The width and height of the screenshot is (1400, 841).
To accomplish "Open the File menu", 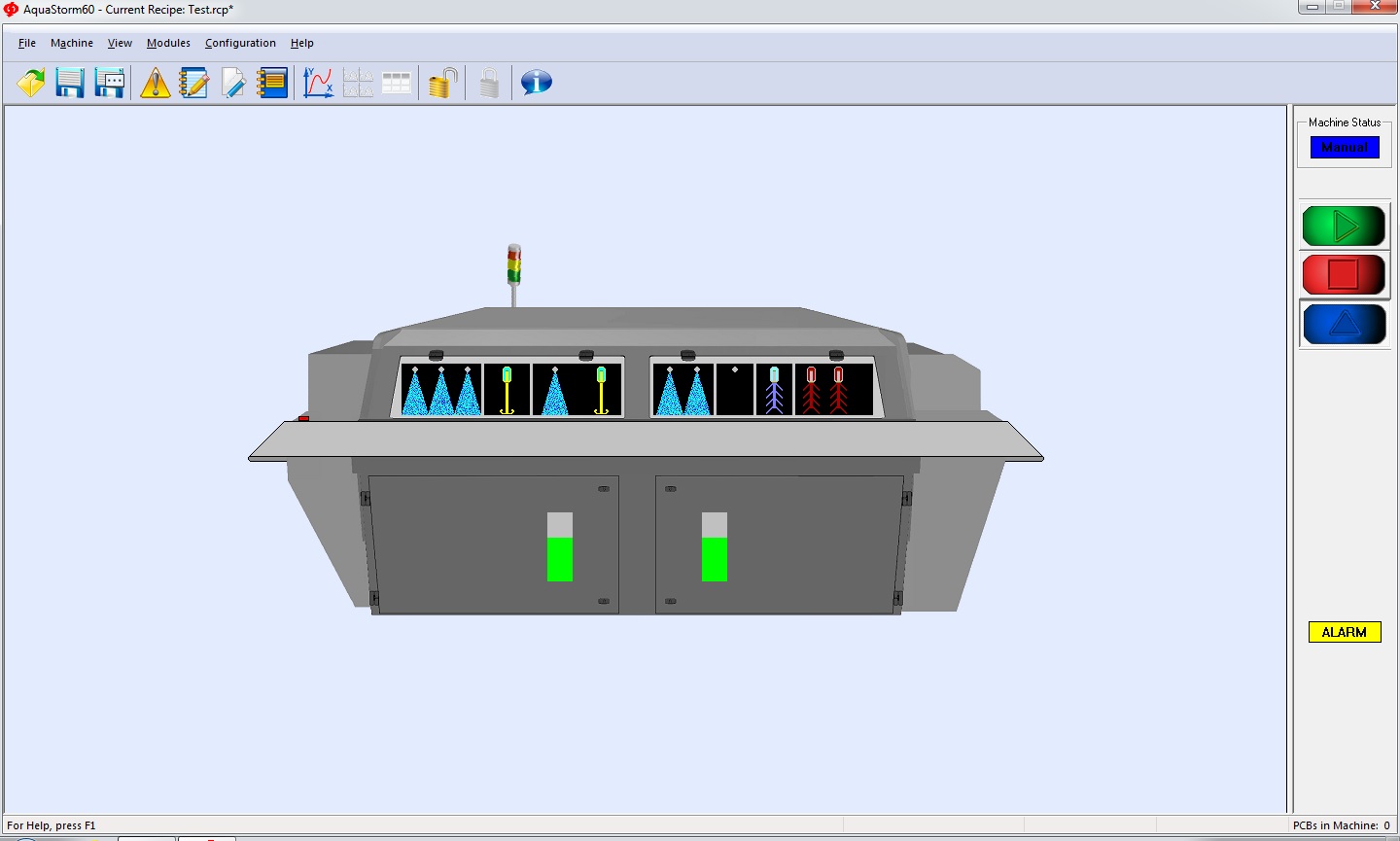I will click(27, 43).
